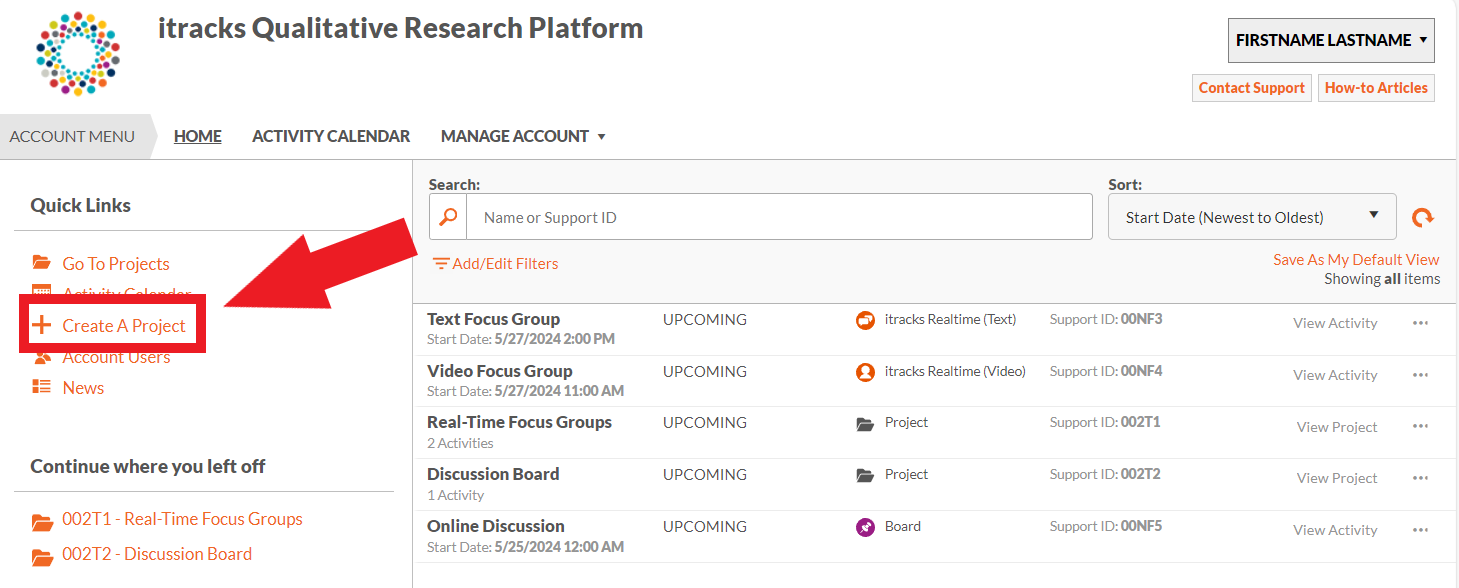
Task: Click folder icon beside 002T2 recent item
Action: point(42,556)
